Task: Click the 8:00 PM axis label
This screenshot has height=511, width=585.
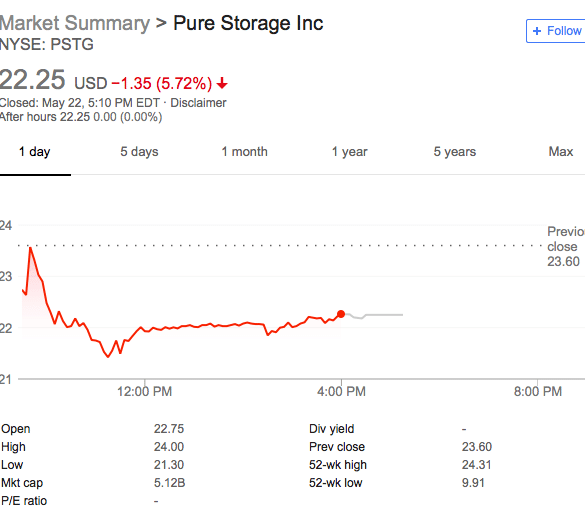Action: tap(538, 392)
